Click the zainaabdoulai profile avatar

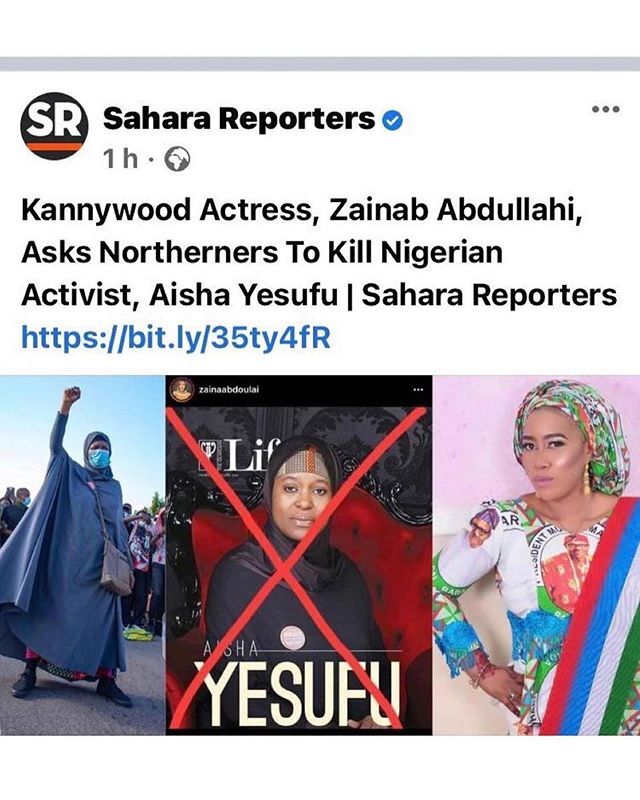pos(180,389)
